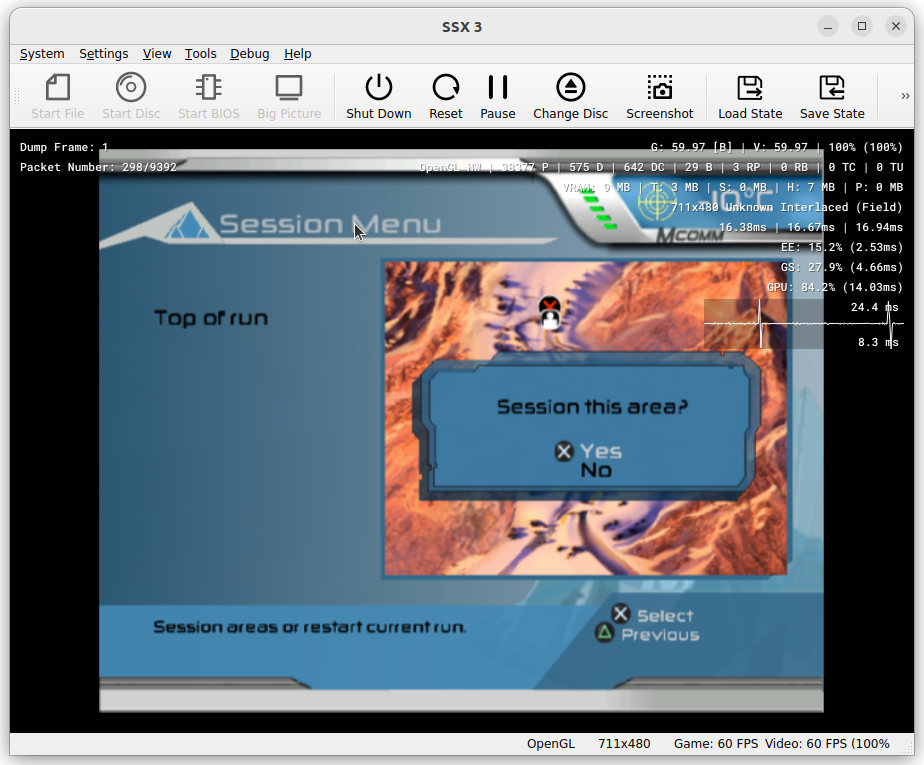Reset the virtual machine

445,95
